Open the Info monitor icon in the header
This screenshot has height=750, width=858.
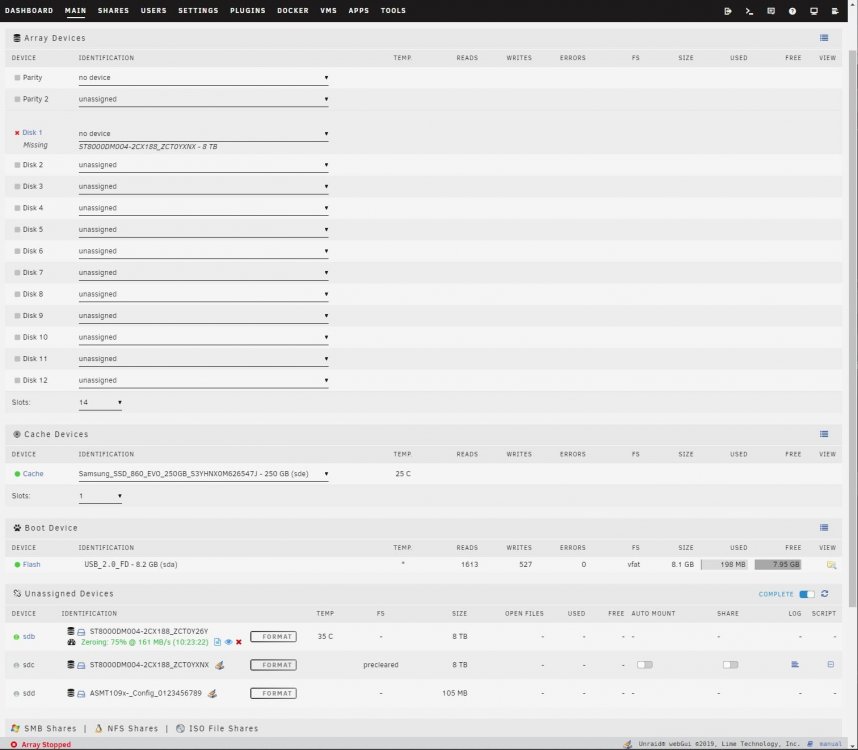tap(814, 11)
